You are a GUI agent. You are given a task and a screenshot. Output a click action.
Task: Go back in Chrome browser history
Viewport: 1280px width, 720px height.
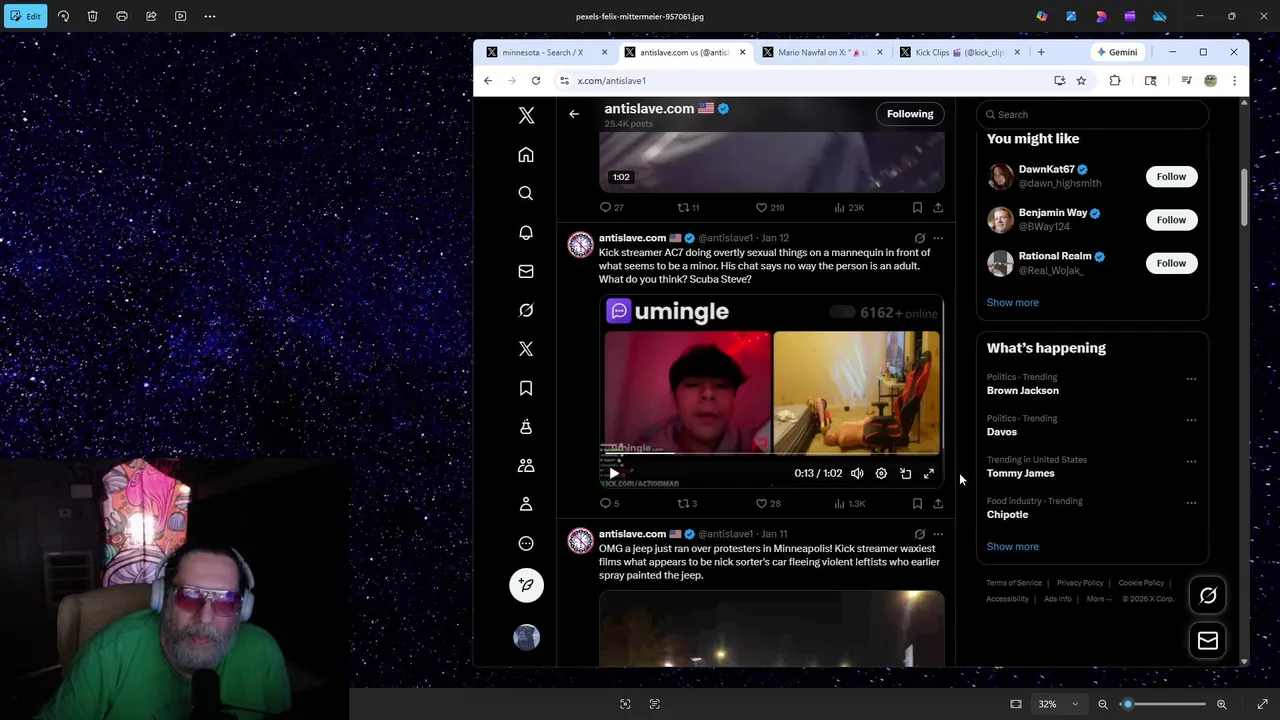tap(488, 81)
